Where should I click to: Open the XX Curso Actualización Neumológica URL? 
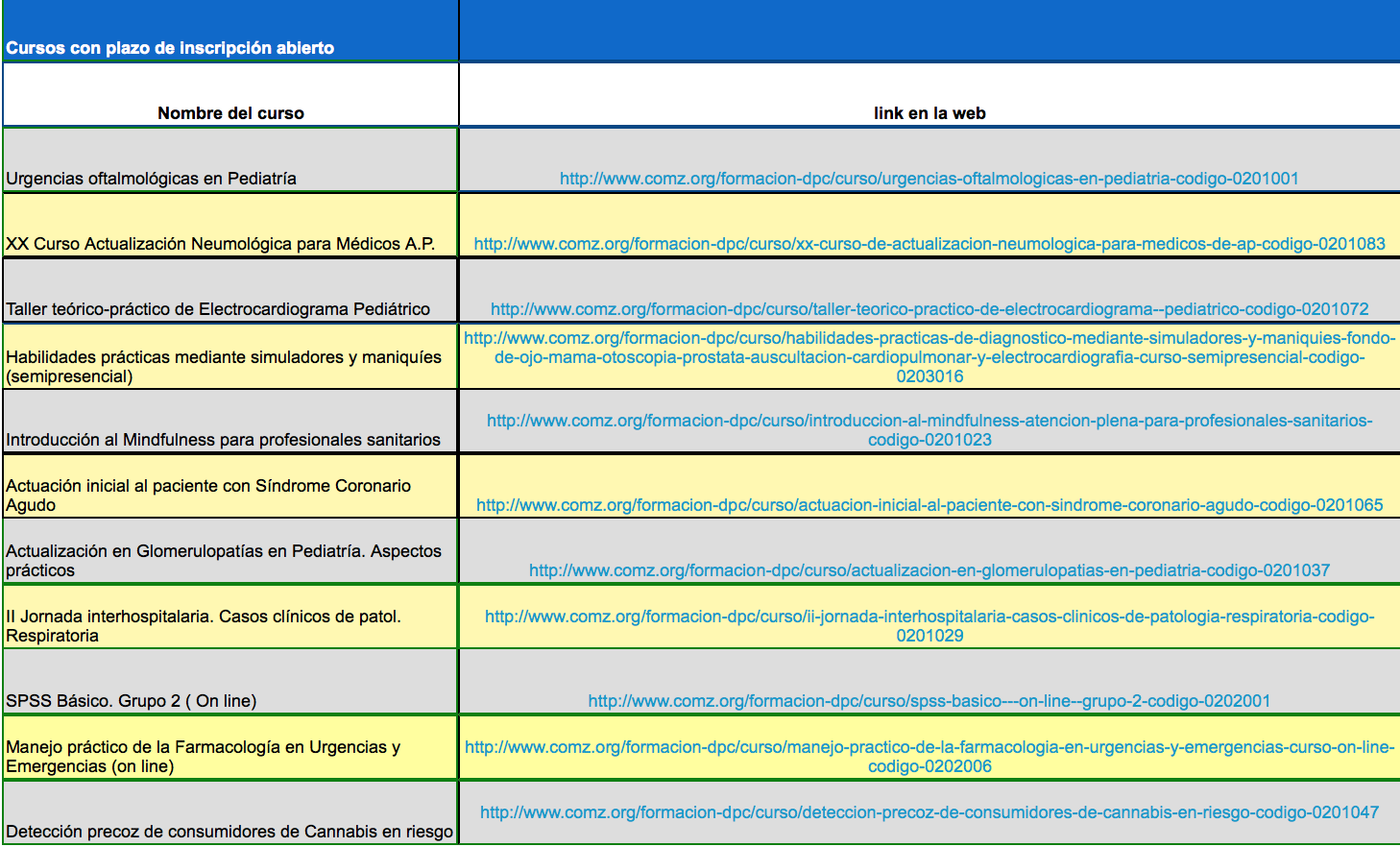929,244
